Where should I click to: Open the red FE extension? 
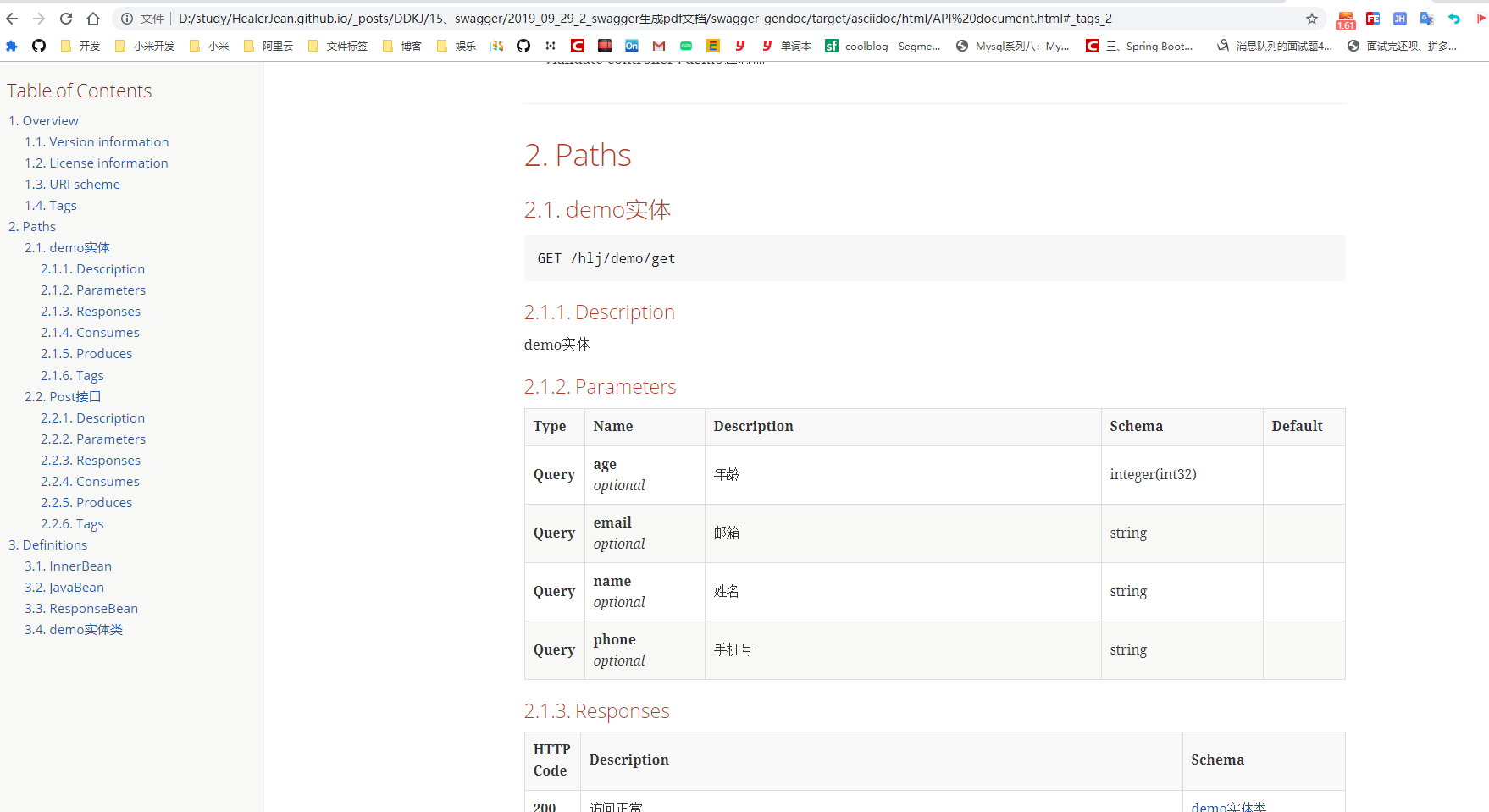[1373, 19]
